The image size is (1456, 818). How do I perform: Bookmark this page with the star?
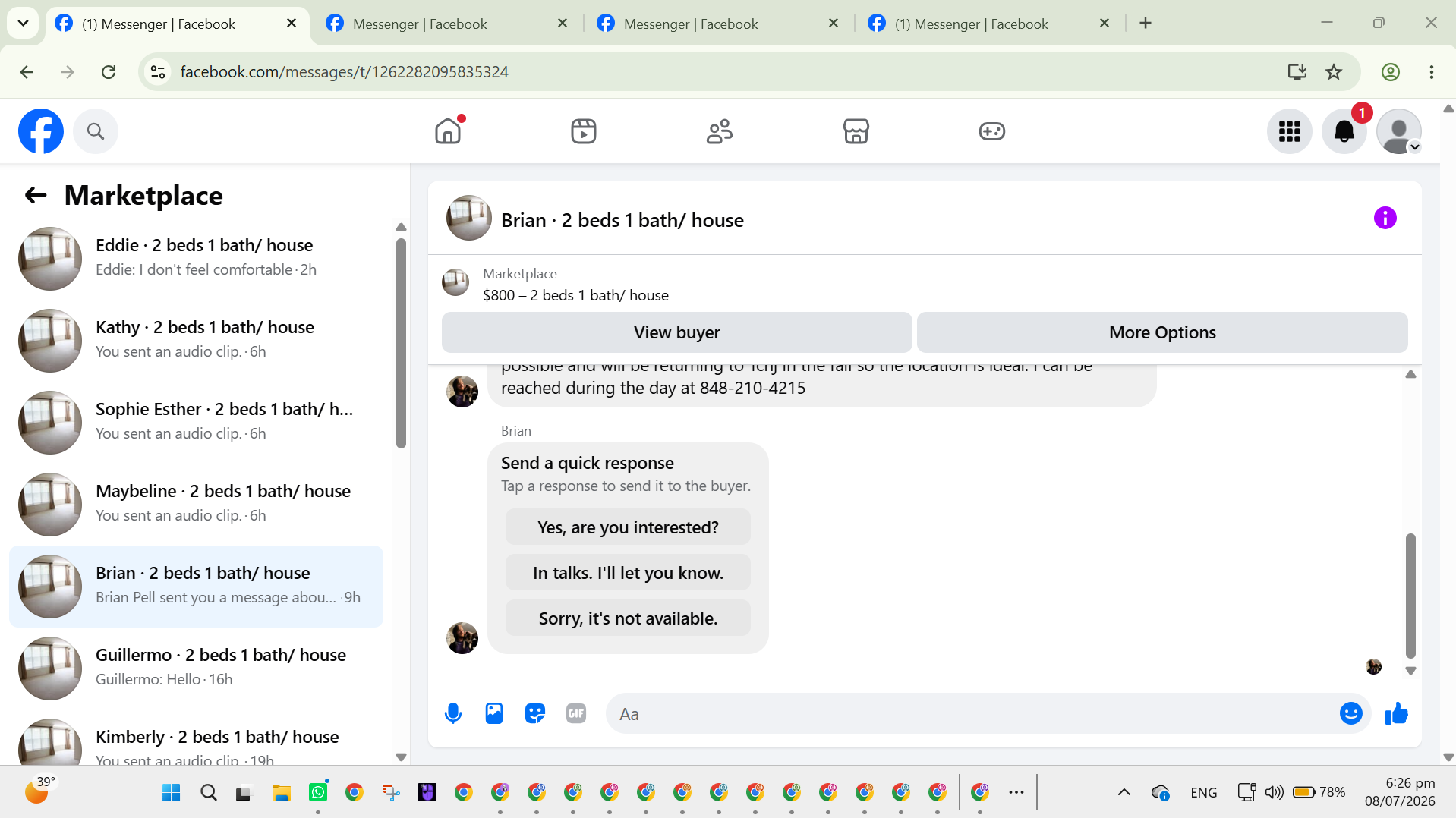tap(1334, 72)
